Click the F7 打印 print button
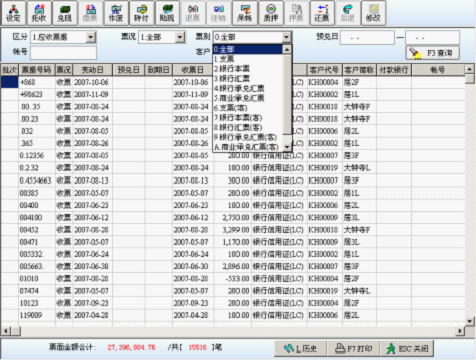The width and height of the screenshot is (476, 360). [353, 349]
